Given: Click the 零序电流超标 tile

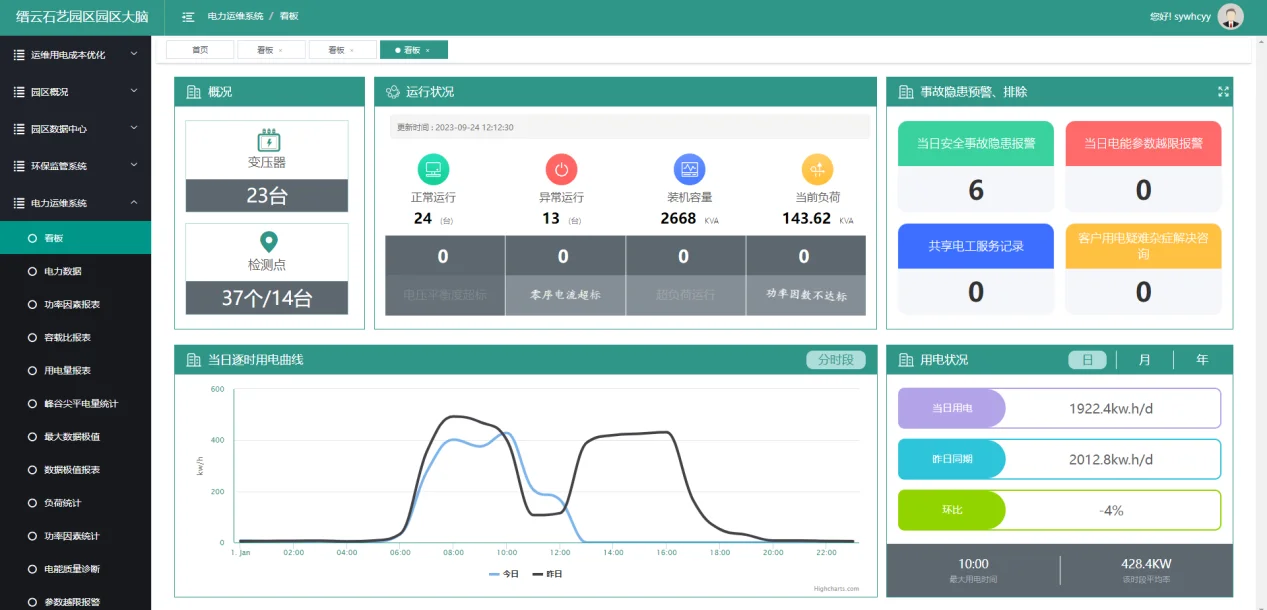Looking at the screenshot, I should pos(565,276).
